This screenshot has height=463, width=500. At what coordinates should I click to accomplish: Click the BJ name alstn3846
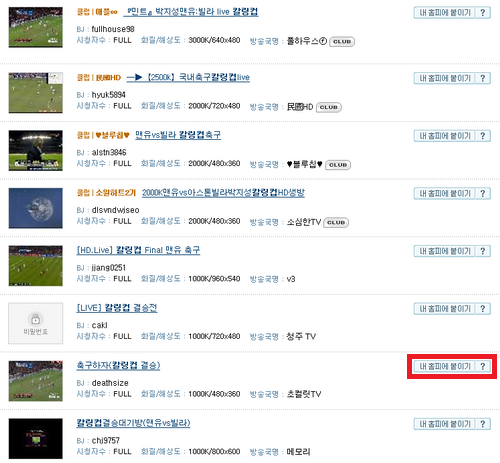point(109,153)
